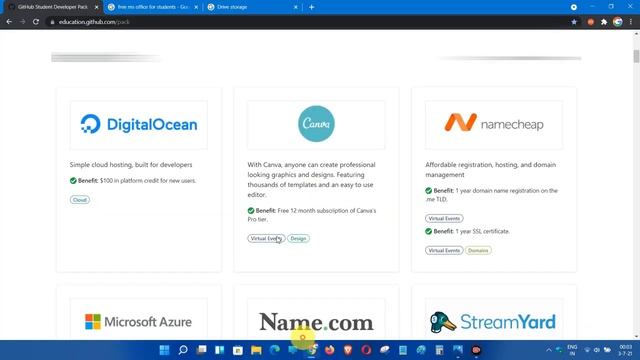Switch to the GitHub Student Developer Pack tab
This screenshot has width=640, height=360.
pos(52,7)
